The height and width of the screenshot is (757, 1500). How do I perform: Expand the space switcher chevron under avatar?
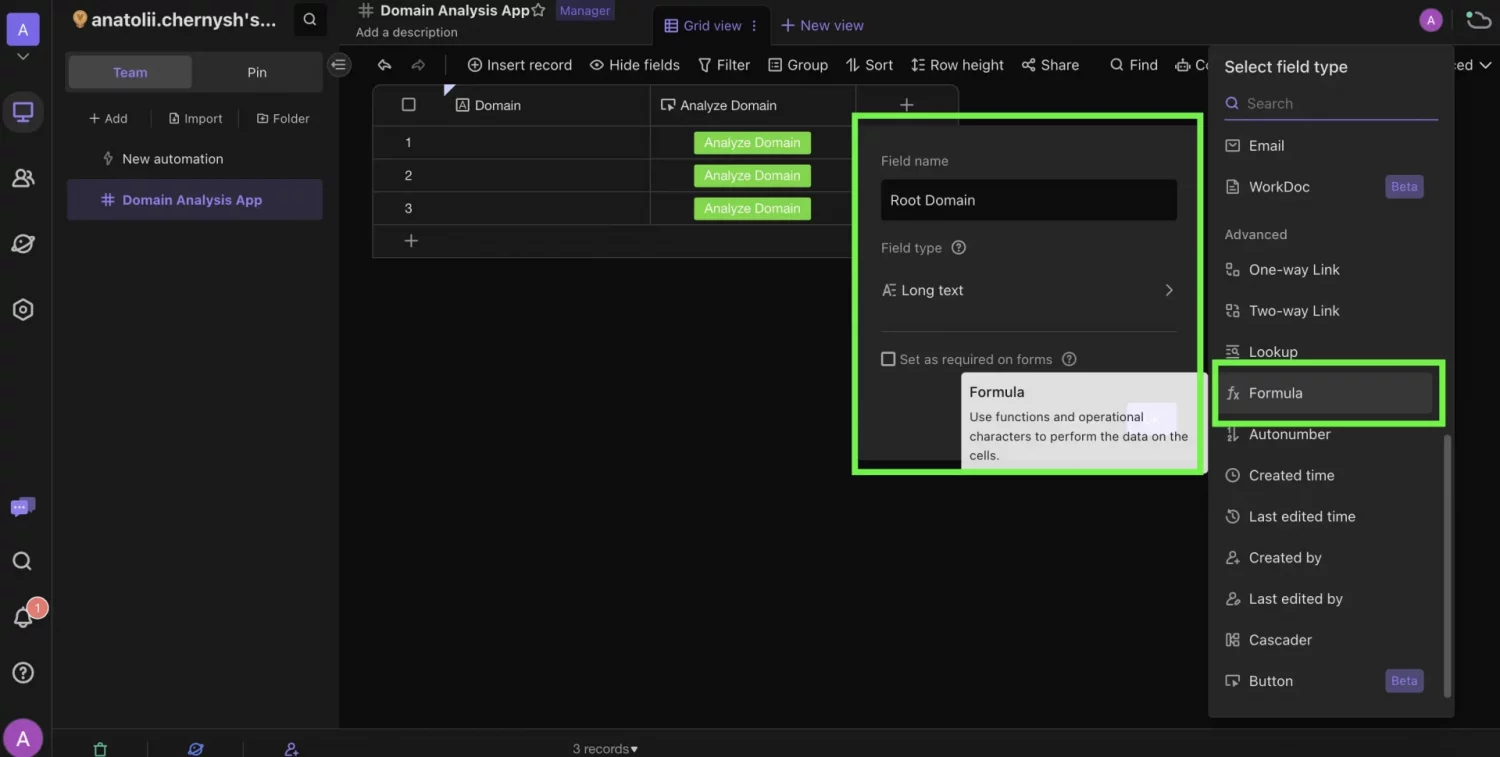coord(23,57)
